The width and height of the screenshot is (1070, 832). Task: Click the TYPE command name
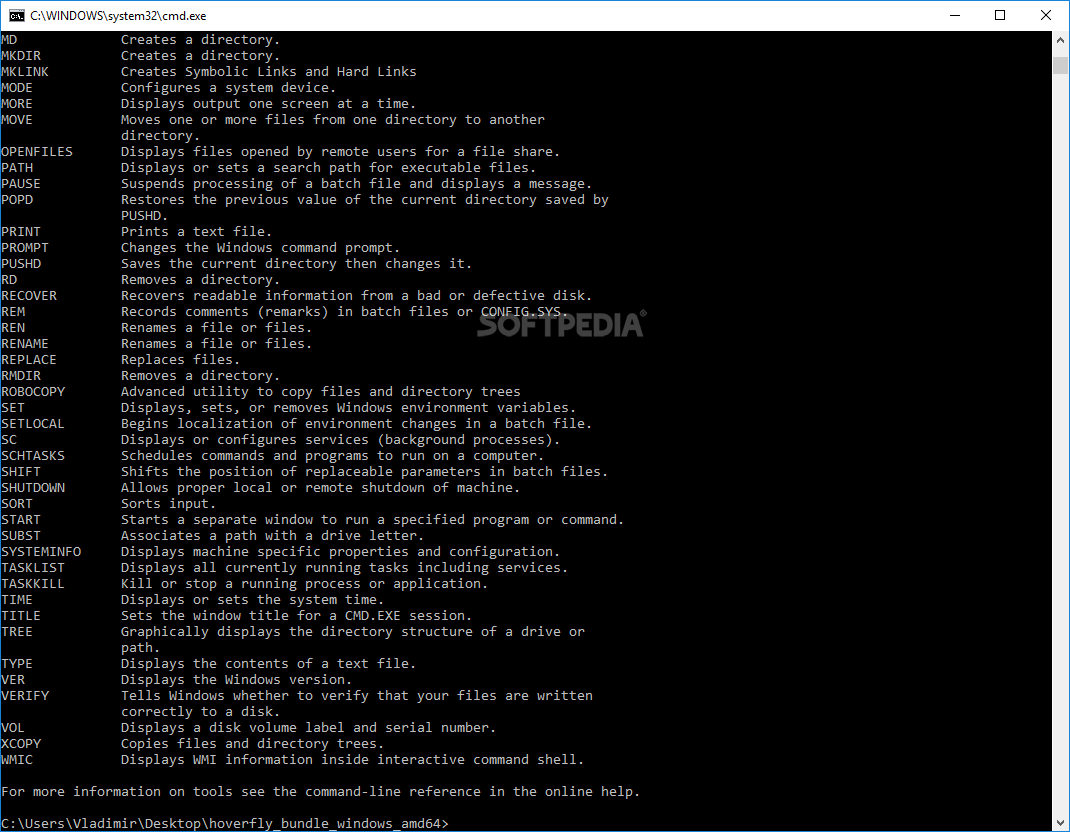(17, 664)
